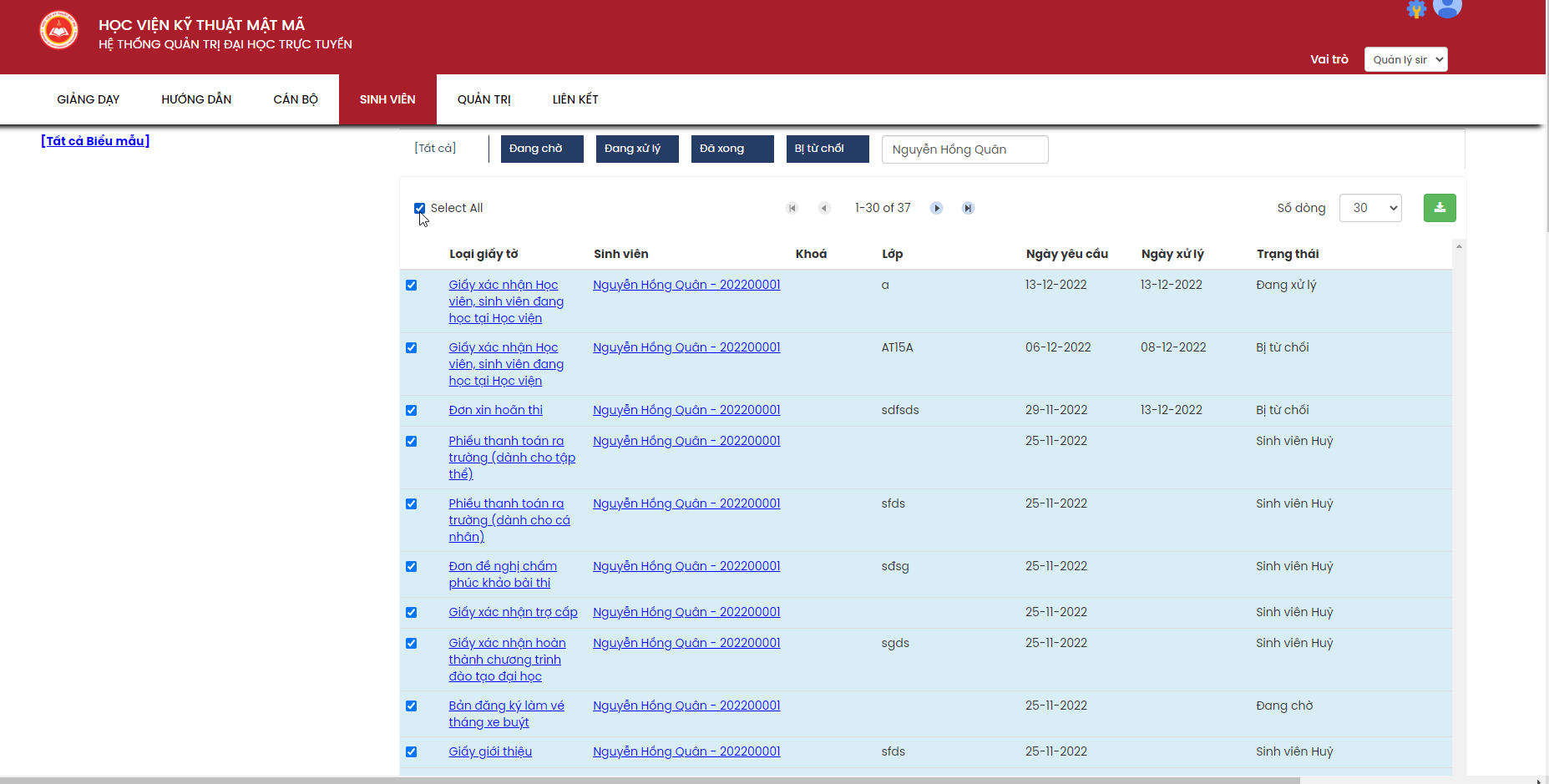Show all with [Tất cả] filter
The image size is (1549, 784).
pyautogui.click(x=435, y=149)
